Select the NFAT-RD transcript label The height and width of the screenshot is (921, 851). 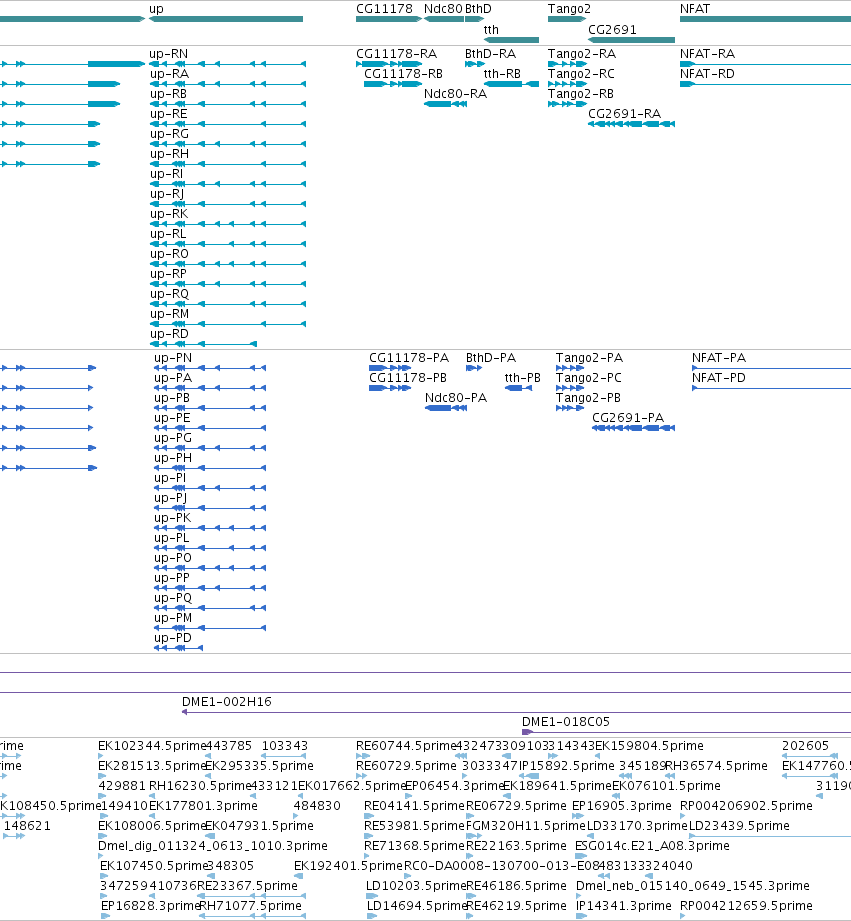707,73
